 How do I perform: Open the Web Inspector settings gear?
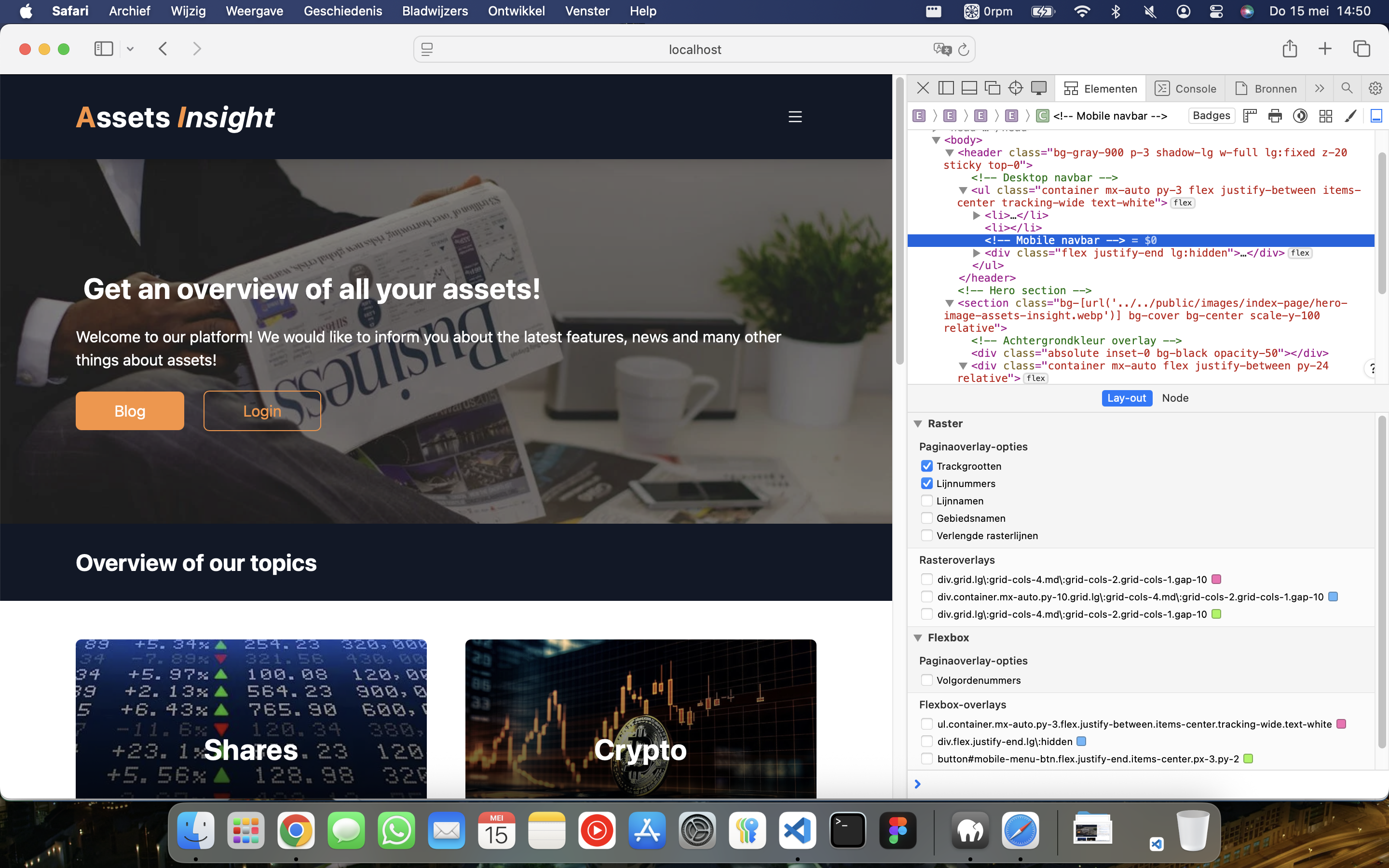coord(1375,88)
